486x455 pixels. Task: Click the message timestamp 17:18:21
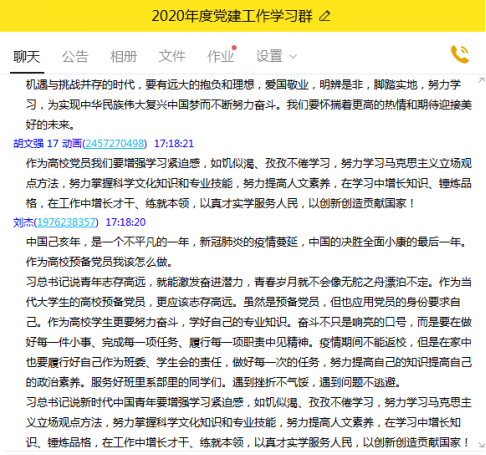[174, 144]
